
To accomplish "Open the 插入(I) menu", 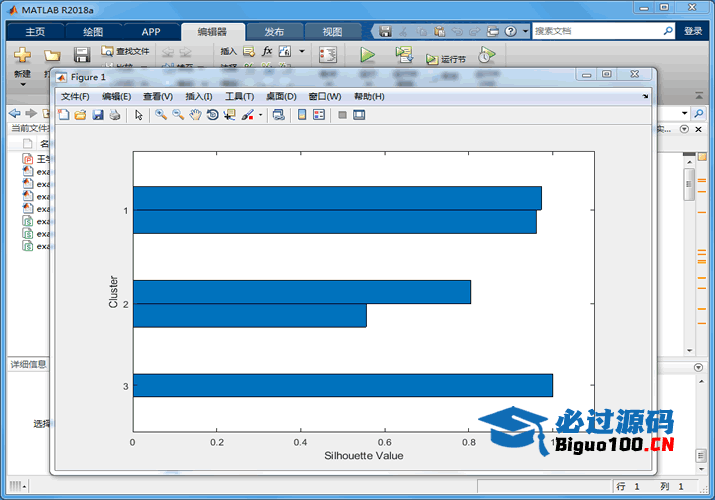I will (199, 97).
